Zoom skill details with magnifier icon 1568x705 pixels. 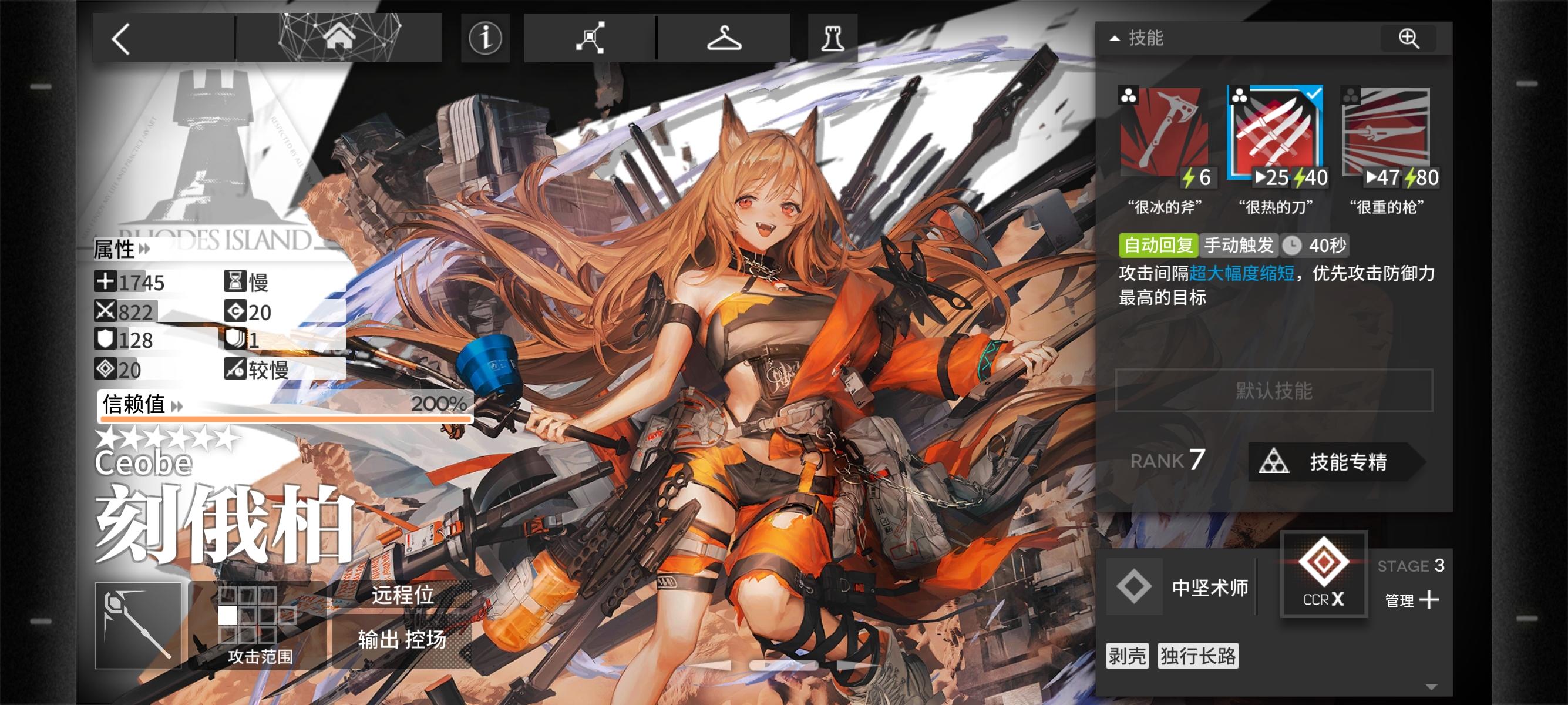point(1408,38)
